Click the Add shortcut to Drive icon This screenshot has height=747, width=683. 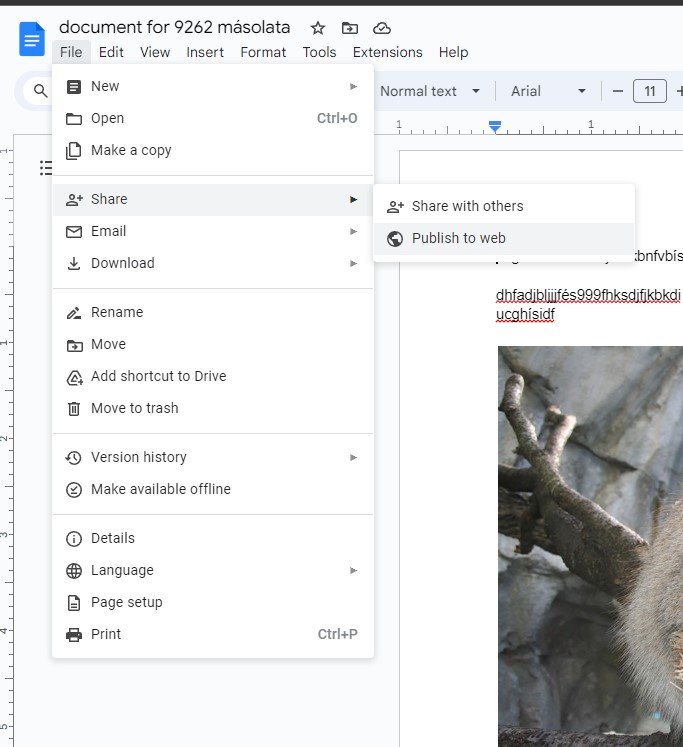(x=74, y=377)
